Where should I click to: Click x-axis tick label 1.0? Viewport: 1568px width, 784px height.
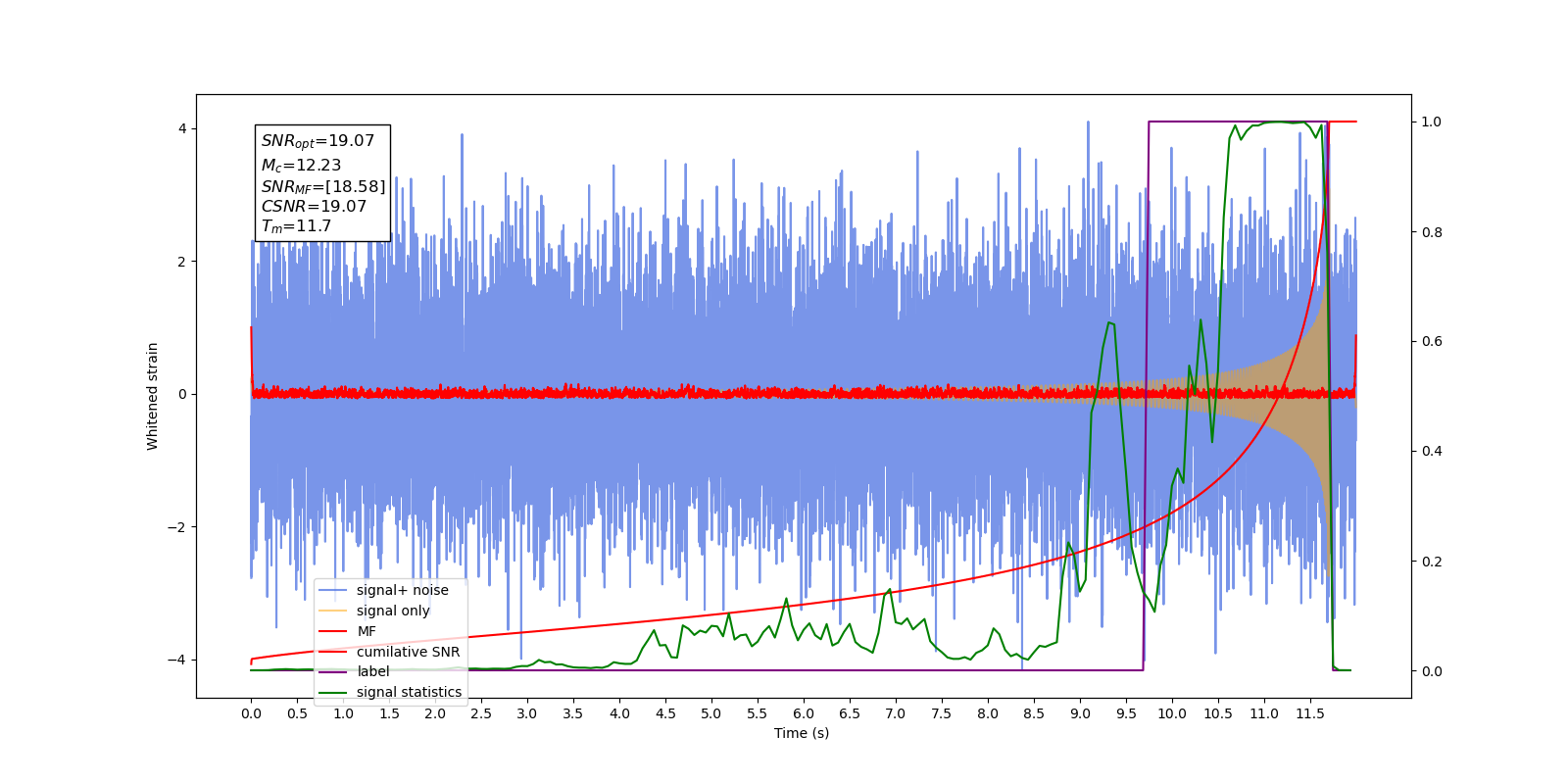343,713
